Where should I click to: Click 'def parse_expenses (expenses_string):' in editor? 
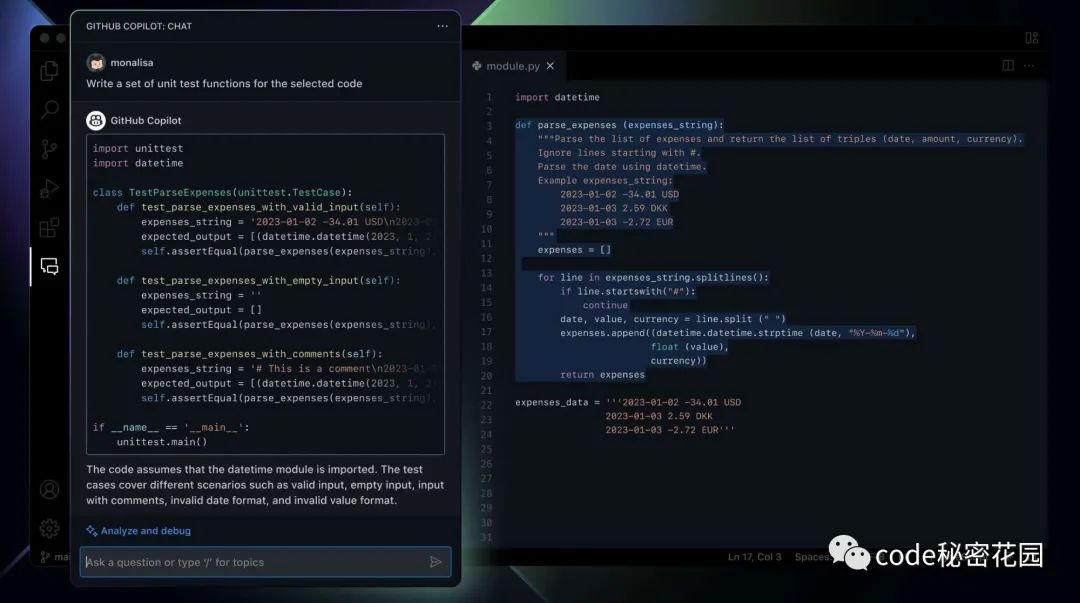[x=620, y=125]
